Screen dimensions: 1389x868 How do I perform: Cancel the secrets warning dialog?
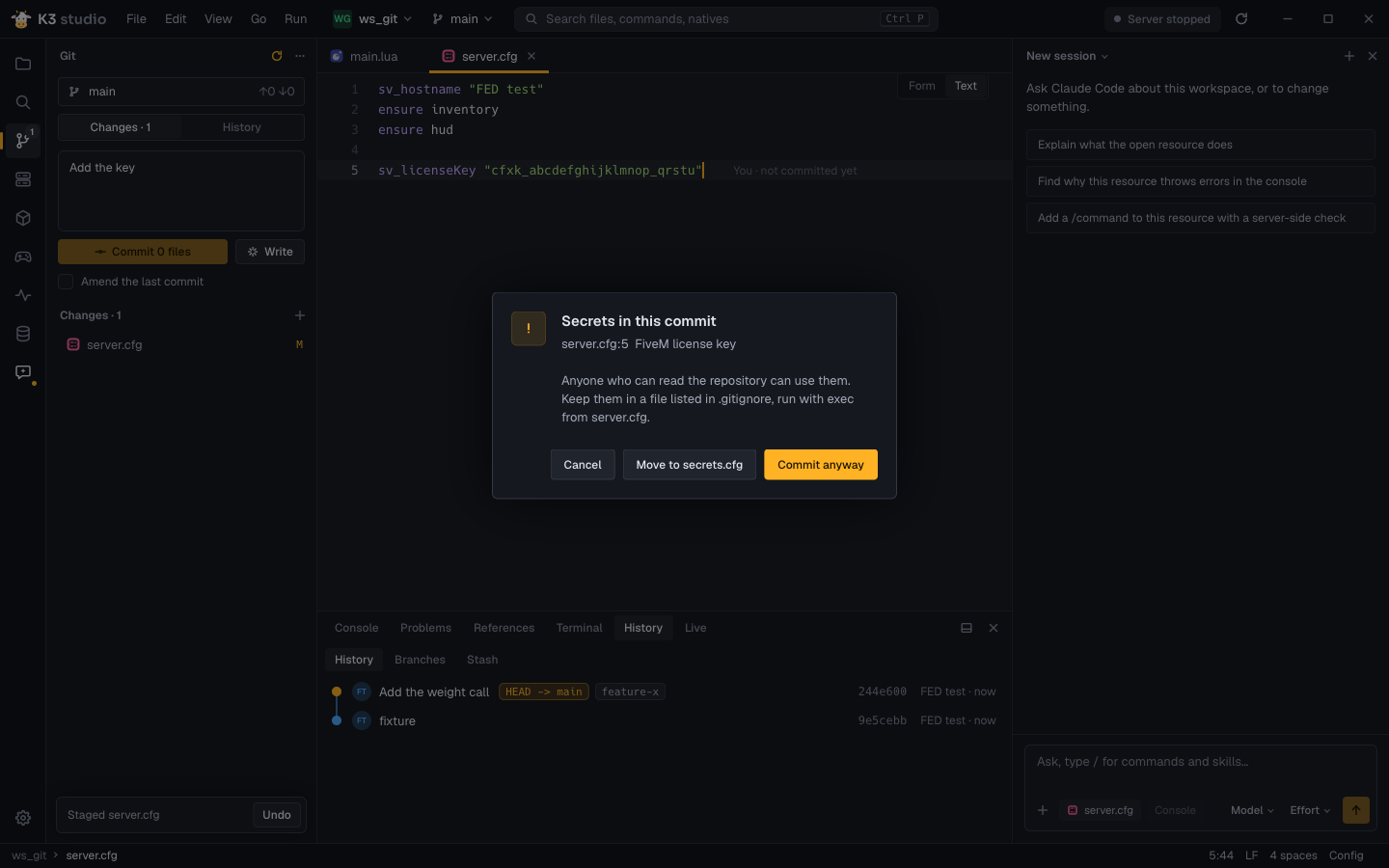pyautogui.click(x=583, y=465)
